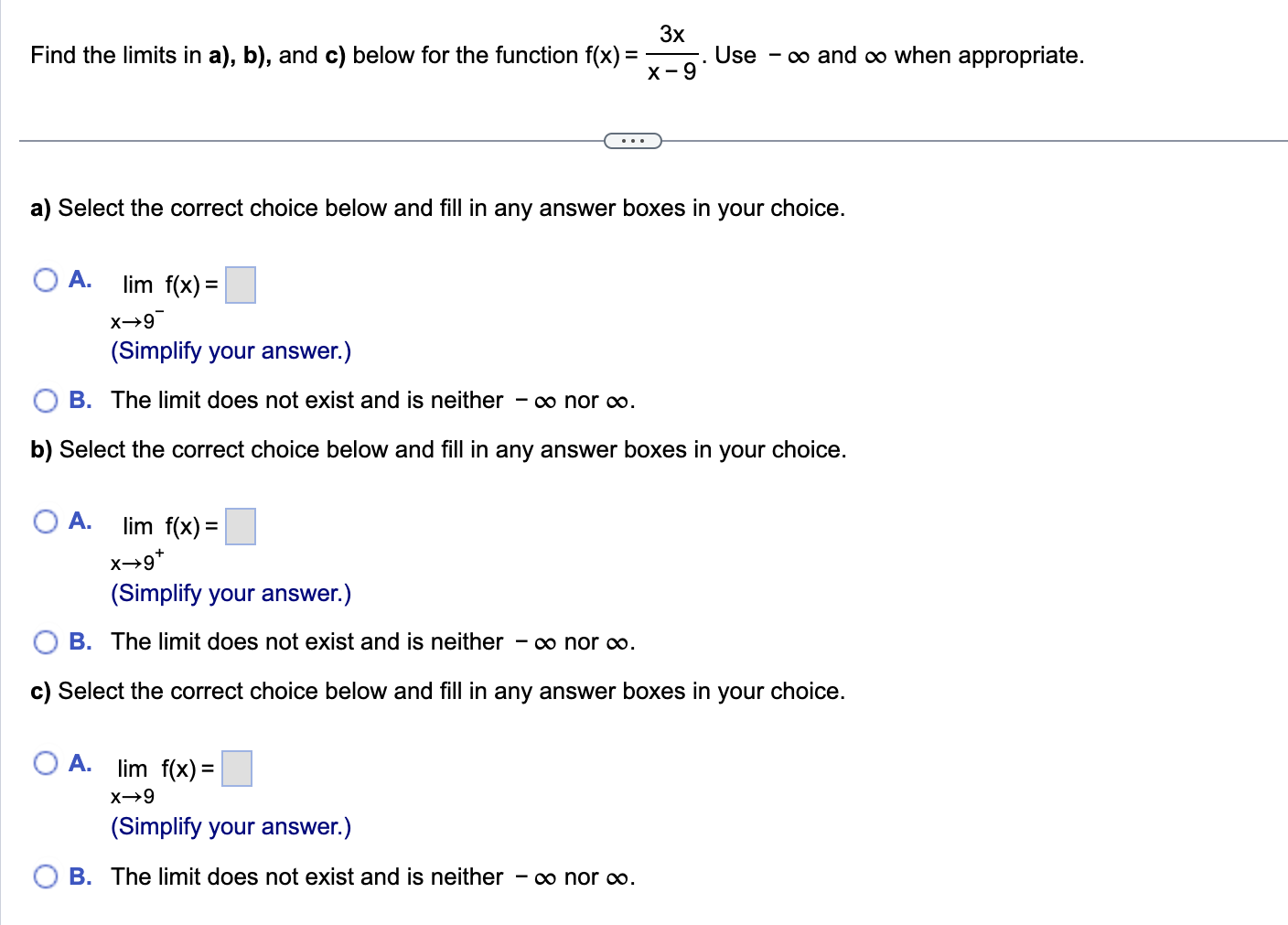The width and height of the screenshot is (1288, 925).
Task: Select choice B stating limit does not exist in a)
Action: click(45, 400)
